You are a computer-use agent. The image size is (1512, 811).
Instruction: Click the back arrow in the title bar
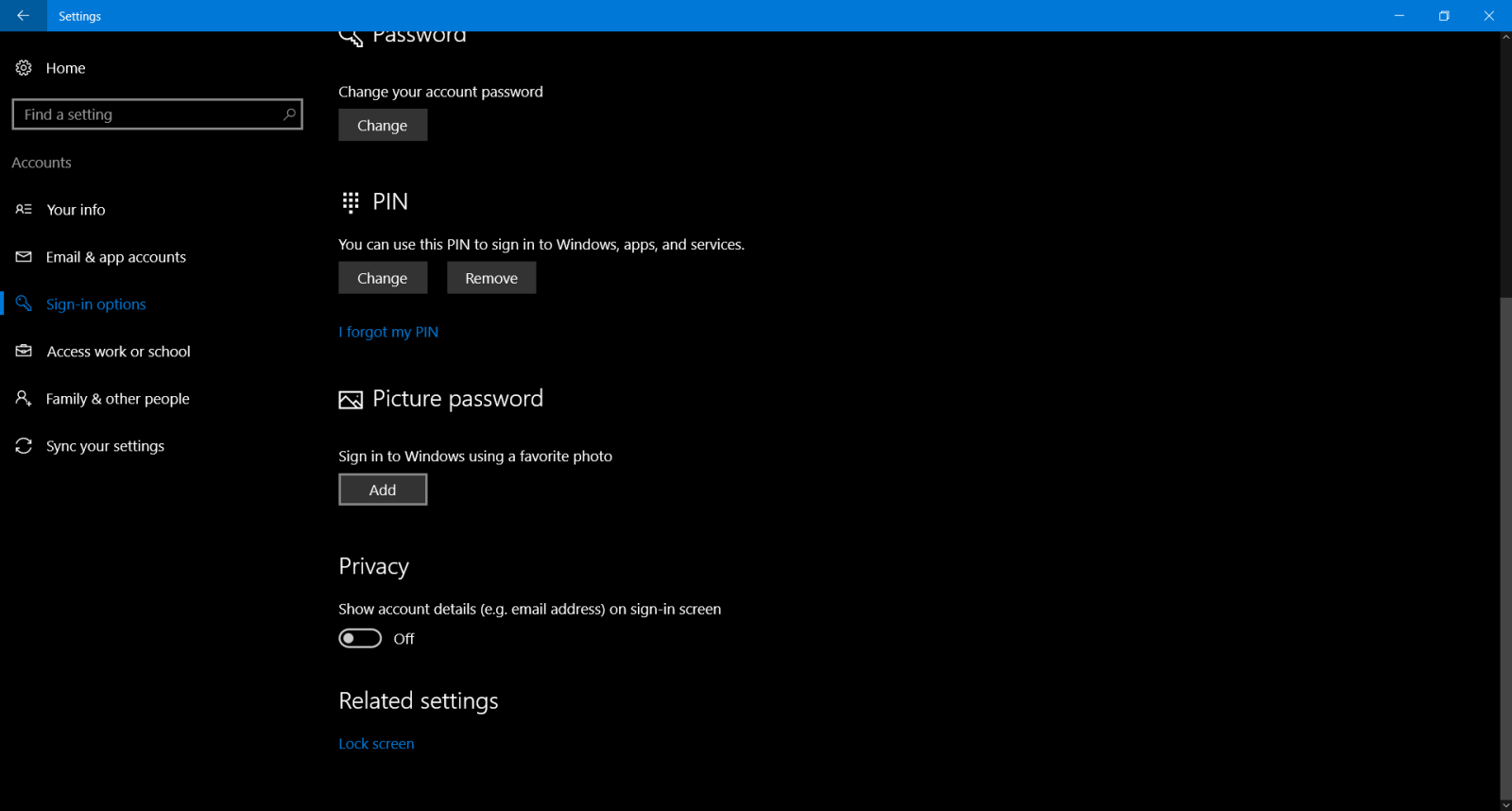(x=23, y=16)
